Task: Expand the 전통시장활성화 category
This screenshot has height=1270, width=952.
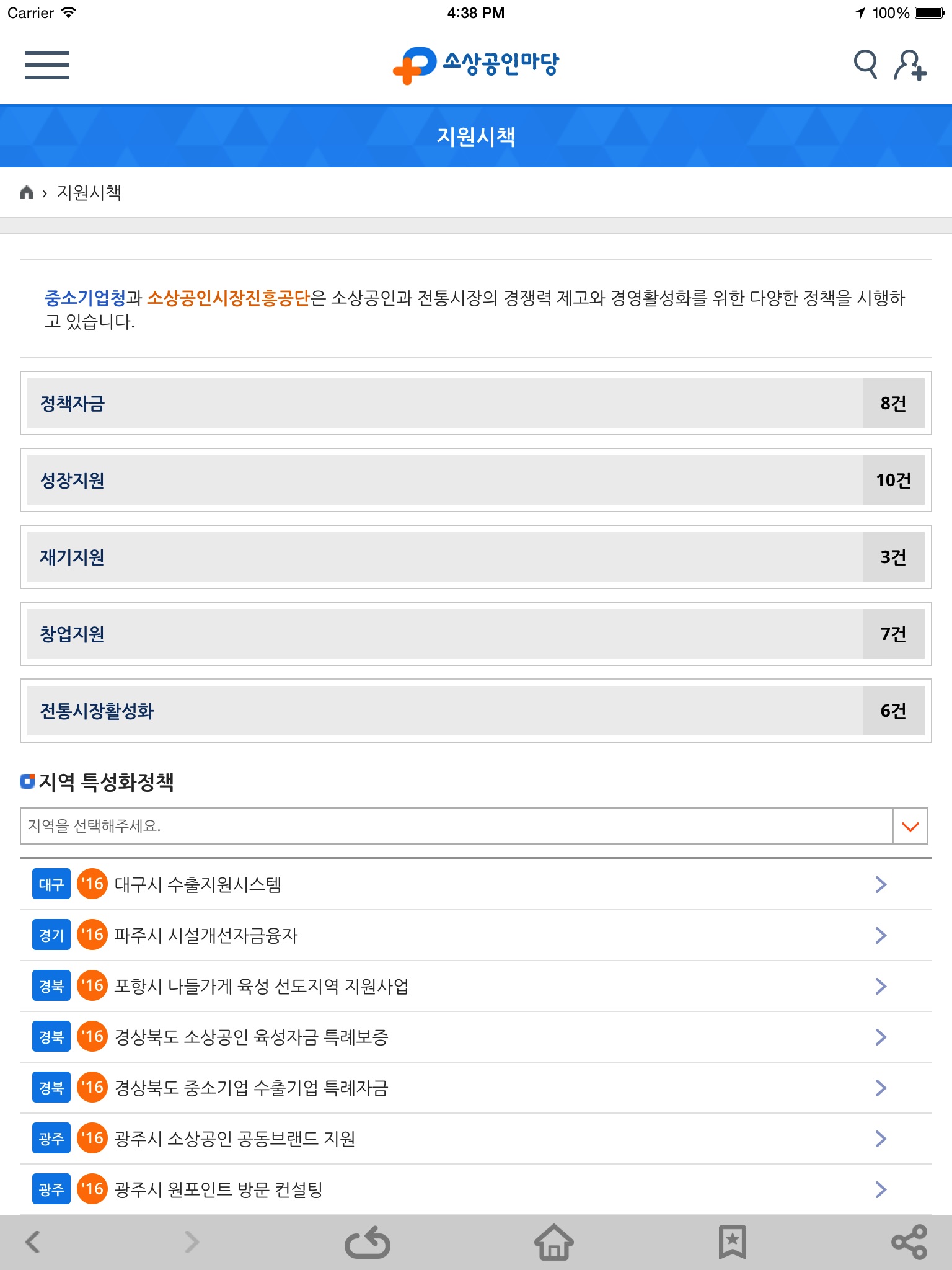Action: [x=476, y=711]
